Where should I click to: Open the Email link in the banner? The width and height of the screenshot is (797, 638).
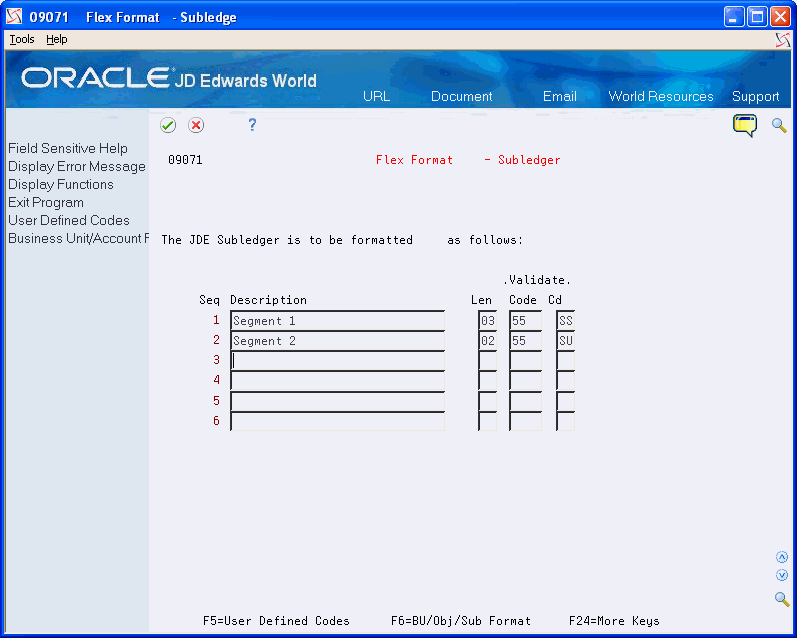pos(560,97)
